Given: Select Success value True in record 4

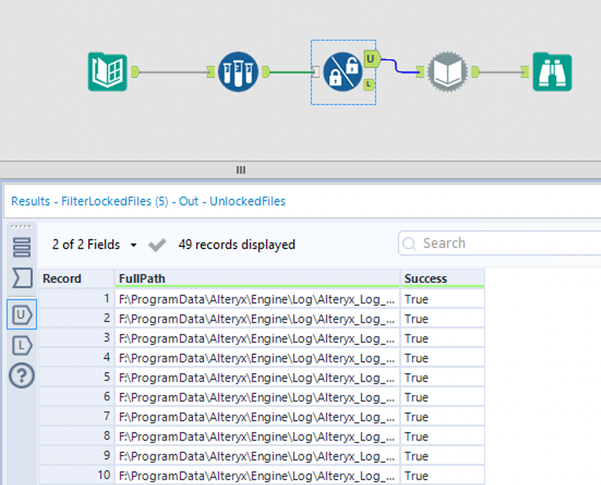Looking at the screenshot, I should pos(443,358).
